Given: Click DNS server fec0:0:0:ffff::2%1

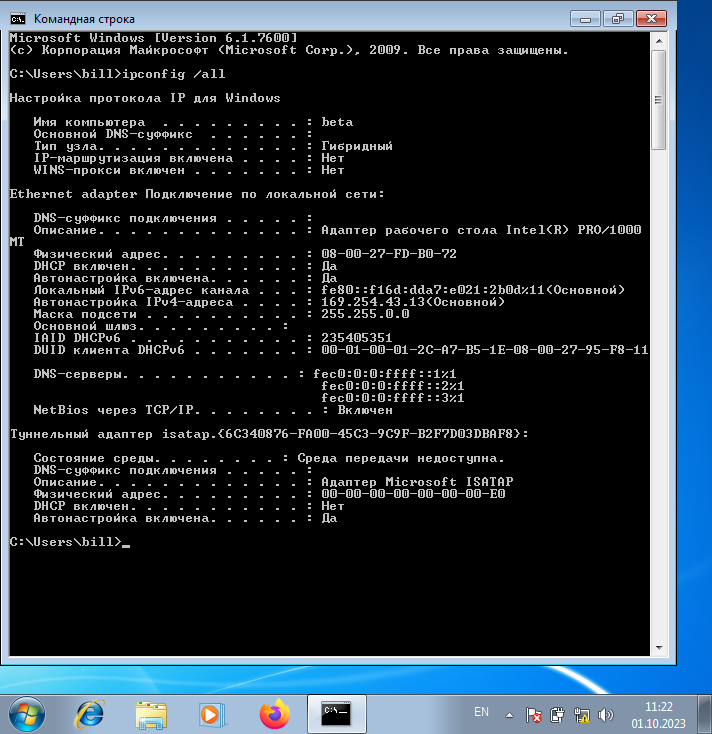Looking at the screenshot, I should coord(393,386).
